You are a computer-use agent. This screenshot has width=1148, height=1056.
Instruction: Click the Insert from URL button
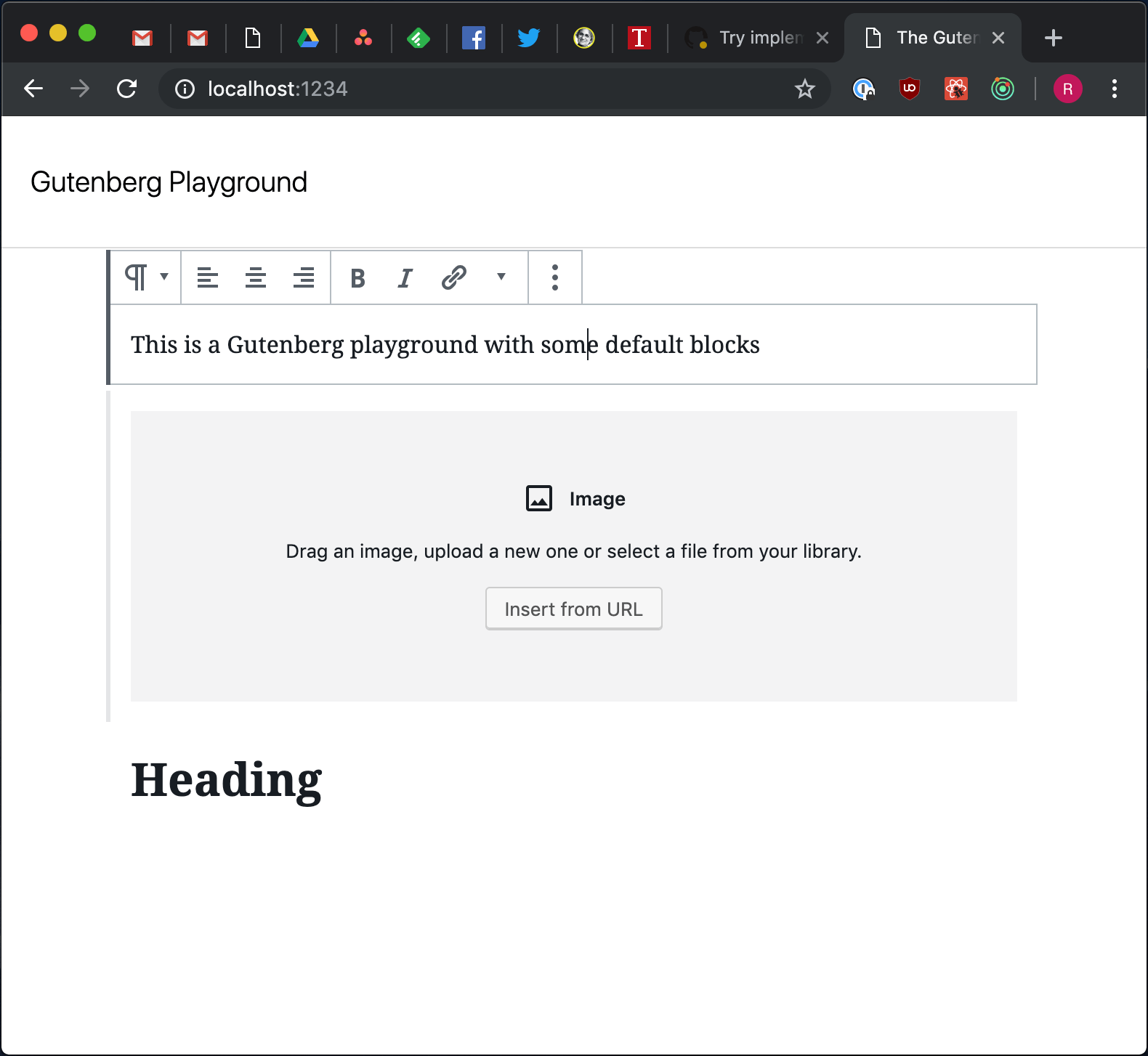[573, 609]
